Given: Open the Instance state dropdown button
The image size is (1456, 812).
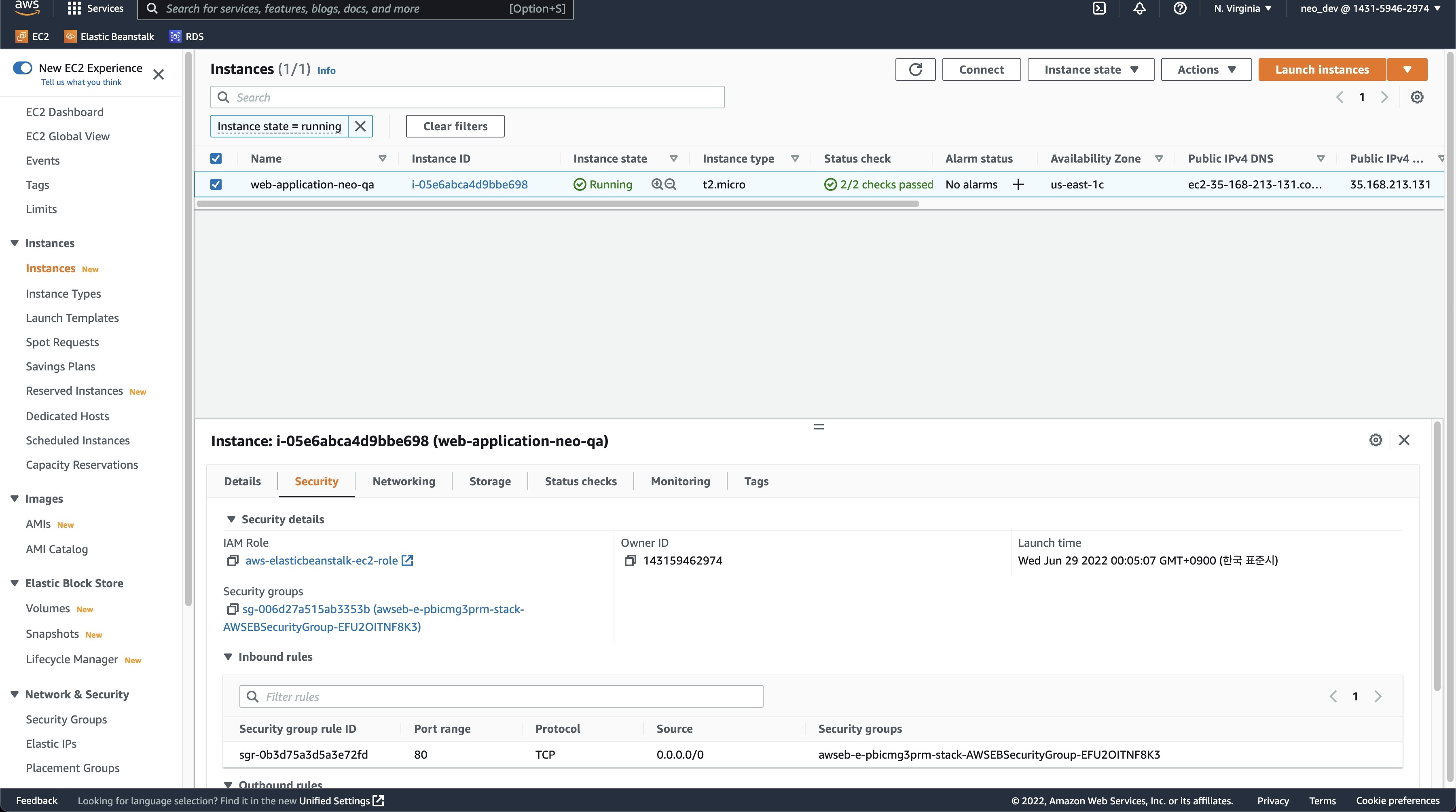Looking at the screenshot, I should coord(1091,70).
